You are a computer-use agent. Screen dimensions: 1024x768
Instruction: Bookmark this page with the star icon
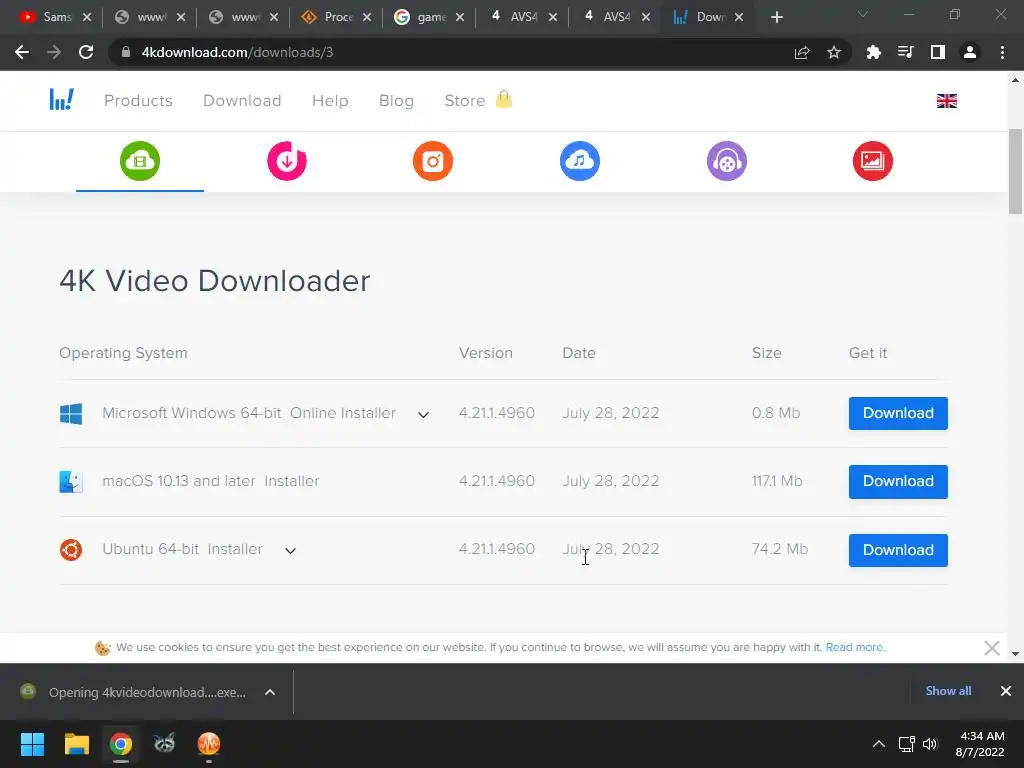[x=833, y=52]
